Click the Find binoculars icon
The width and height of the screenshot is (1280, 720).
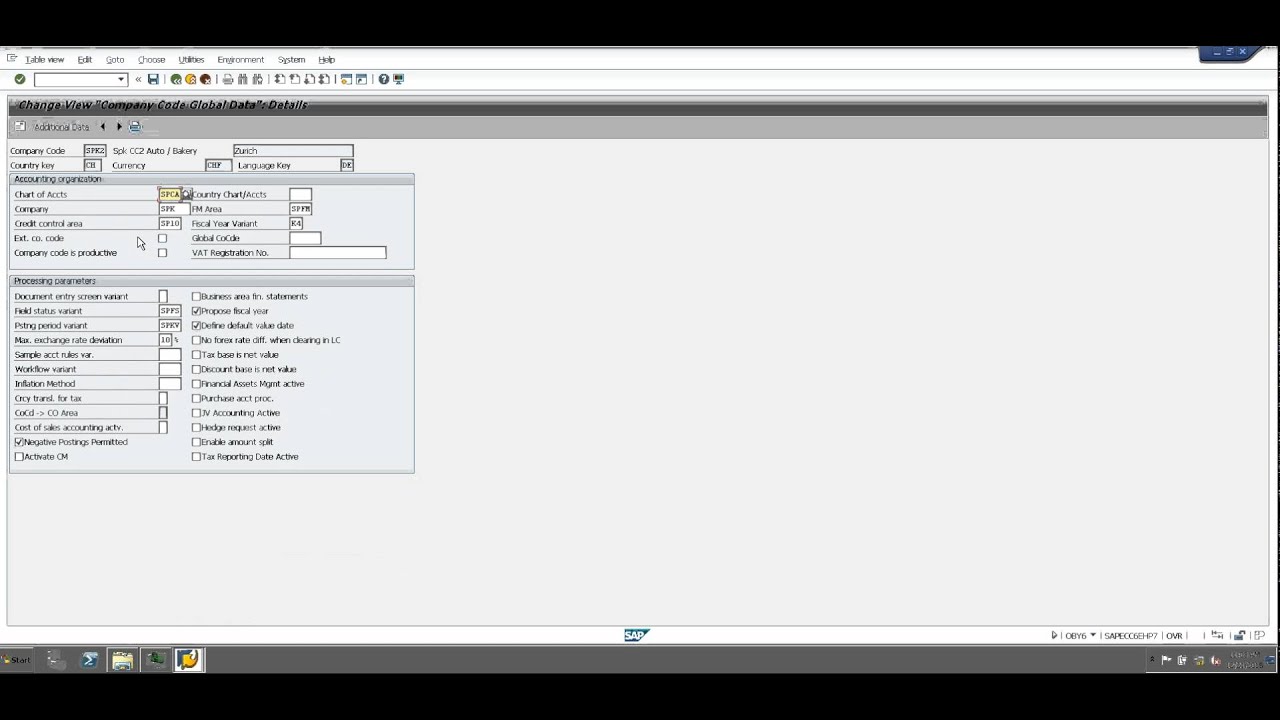coord(243,79)
